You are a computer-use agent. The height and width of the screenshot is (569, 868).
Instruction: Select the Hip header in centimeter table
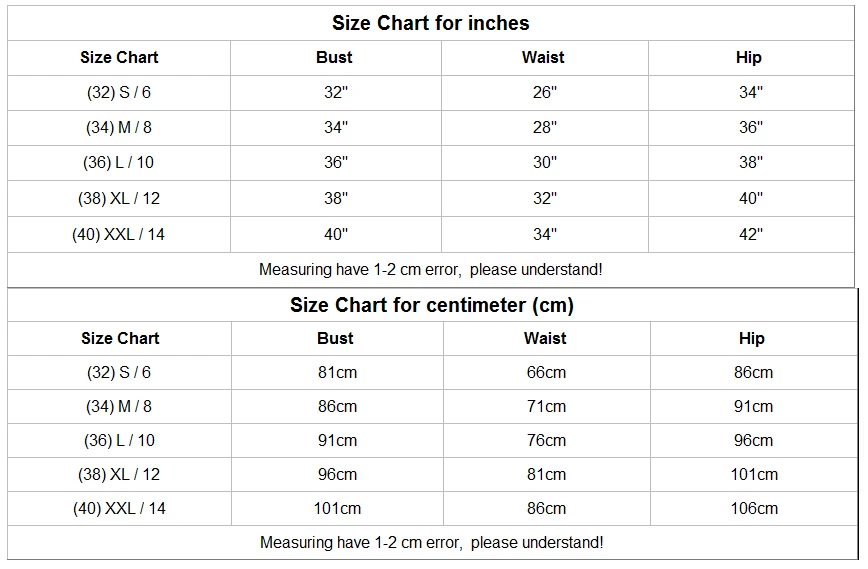point(752,338)
